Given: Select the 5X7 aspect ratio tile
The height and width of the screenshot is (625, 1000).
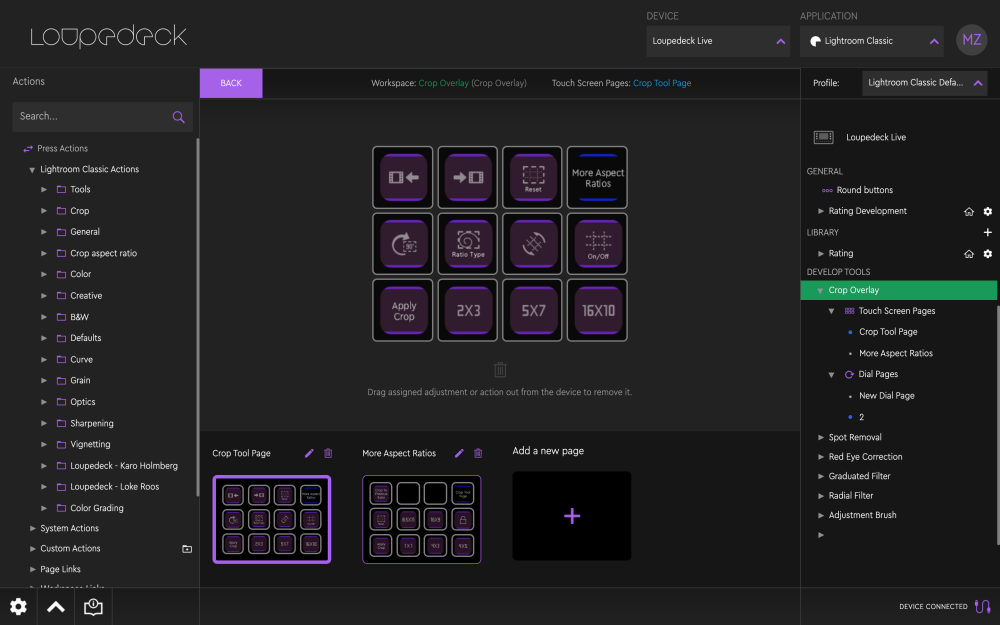Looking at the screenshot, I should tap(533, 310).
